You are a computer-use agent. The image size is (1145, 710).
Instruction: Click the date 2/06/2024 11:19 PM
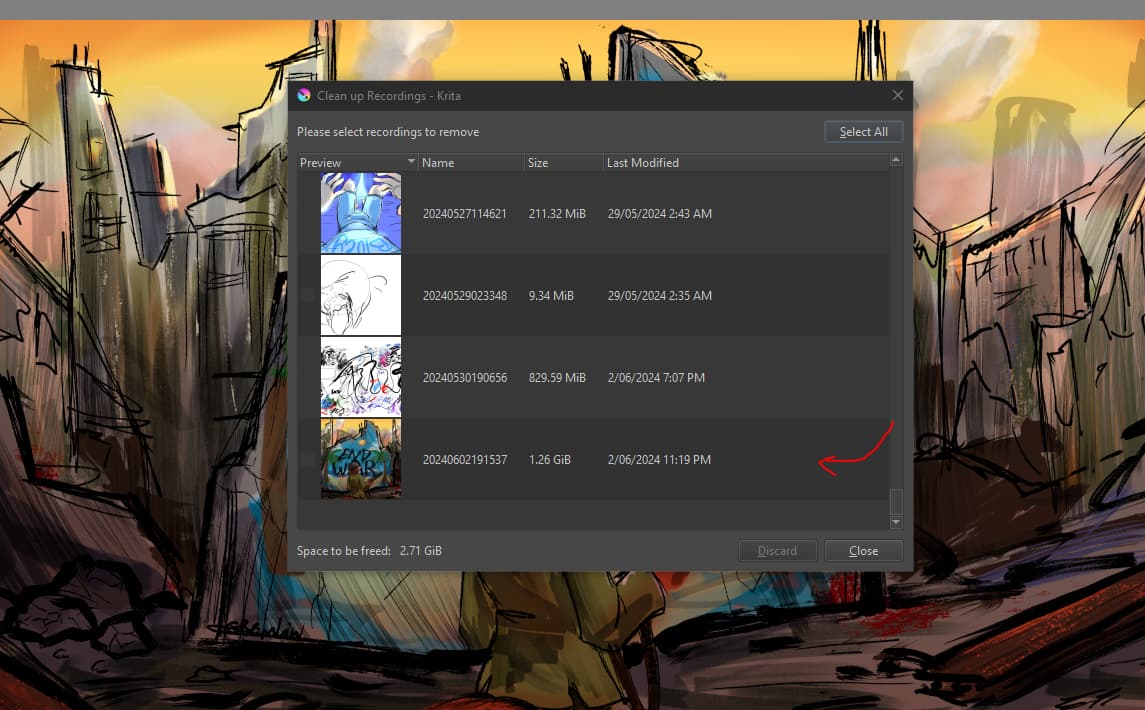coord(659,459)
